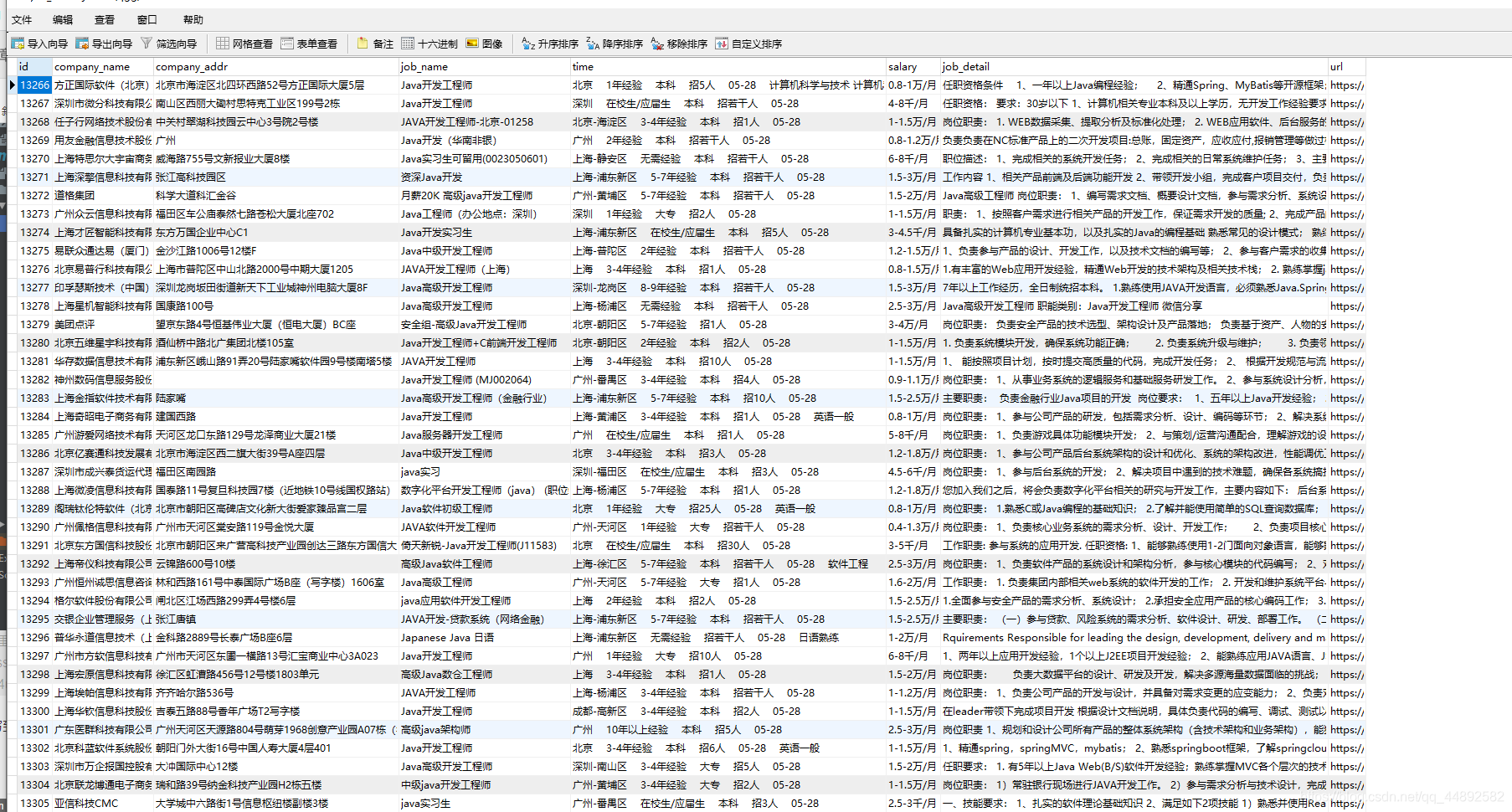Select the salary column header
This screenshot has width=1512, height=812.
(x=913, y=66)
